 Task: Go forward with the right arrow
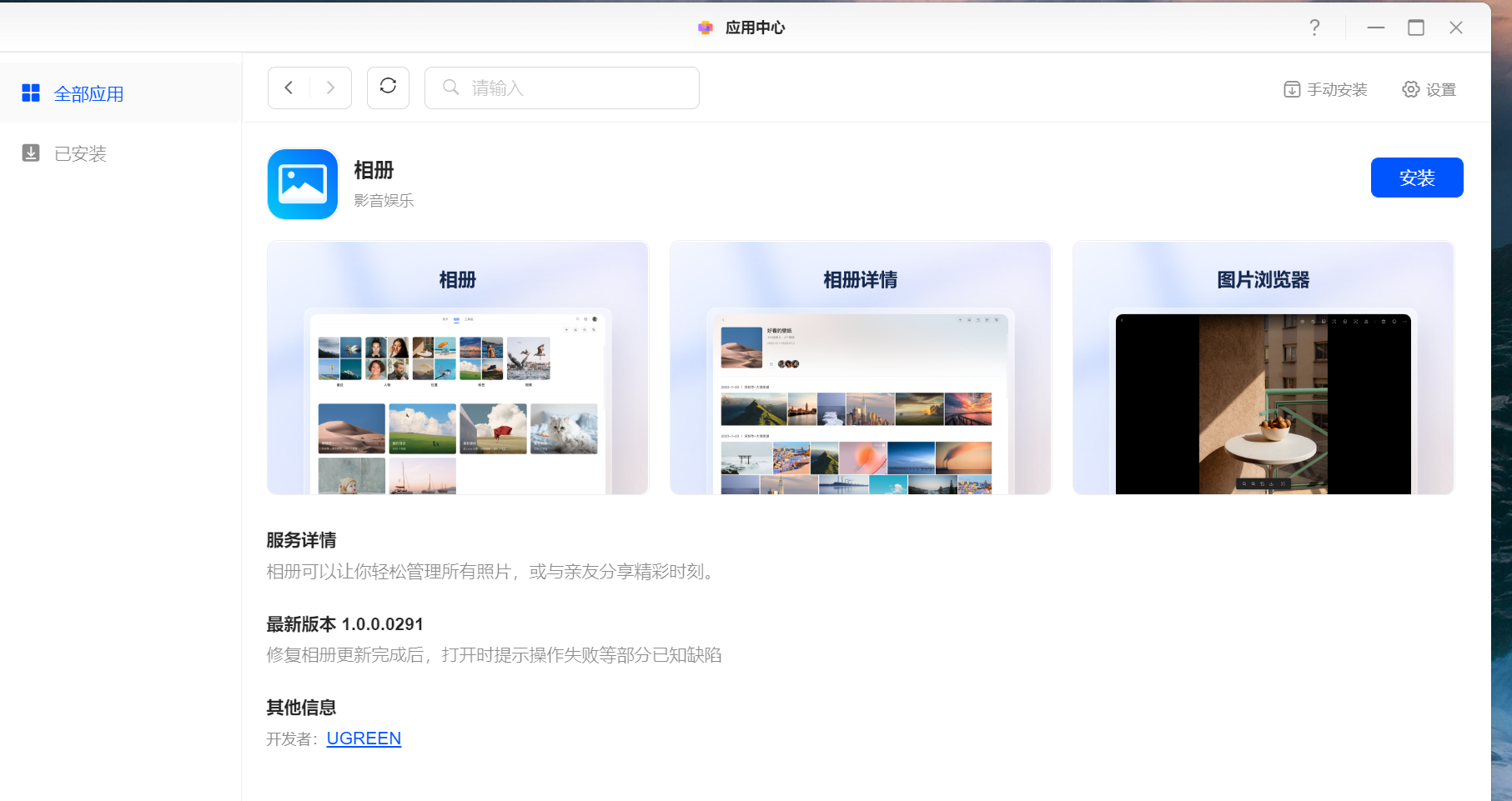(330, 88)
